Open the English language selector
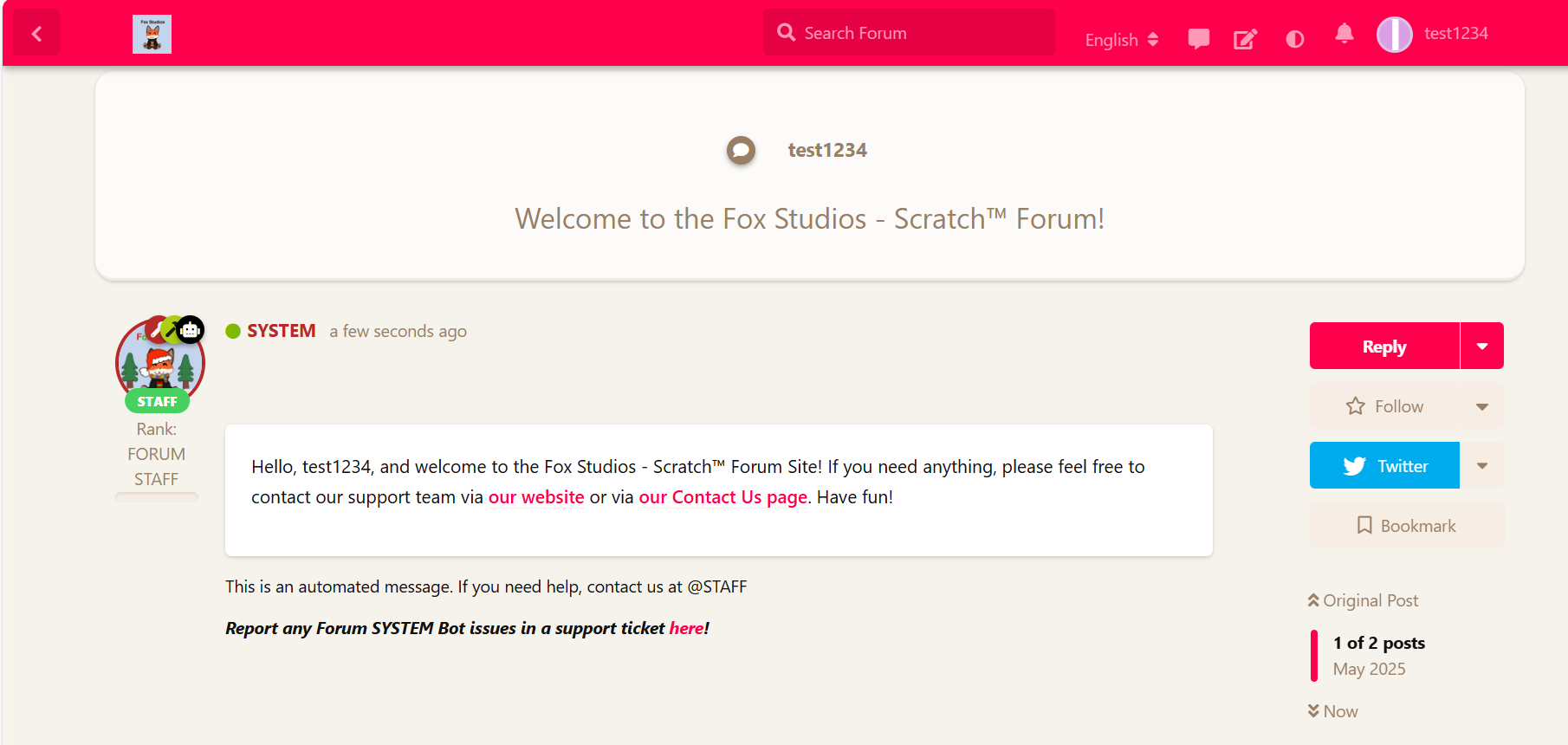The image size is (1568, 745). tap(1121, 40)
